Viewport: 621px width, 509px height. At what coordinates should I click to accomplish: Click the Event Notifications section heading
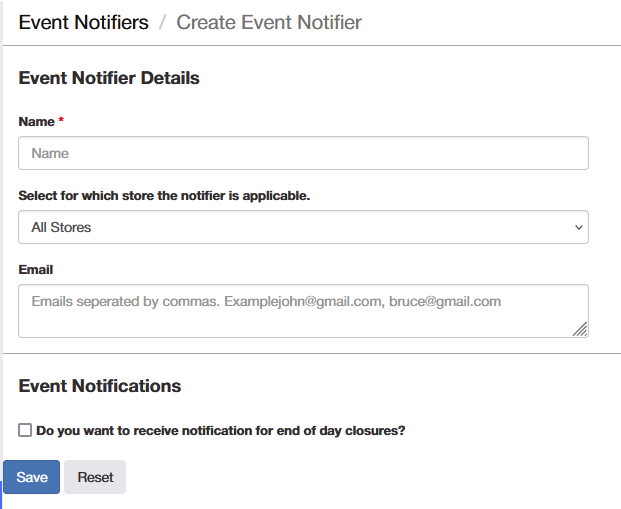coord(100,386)
